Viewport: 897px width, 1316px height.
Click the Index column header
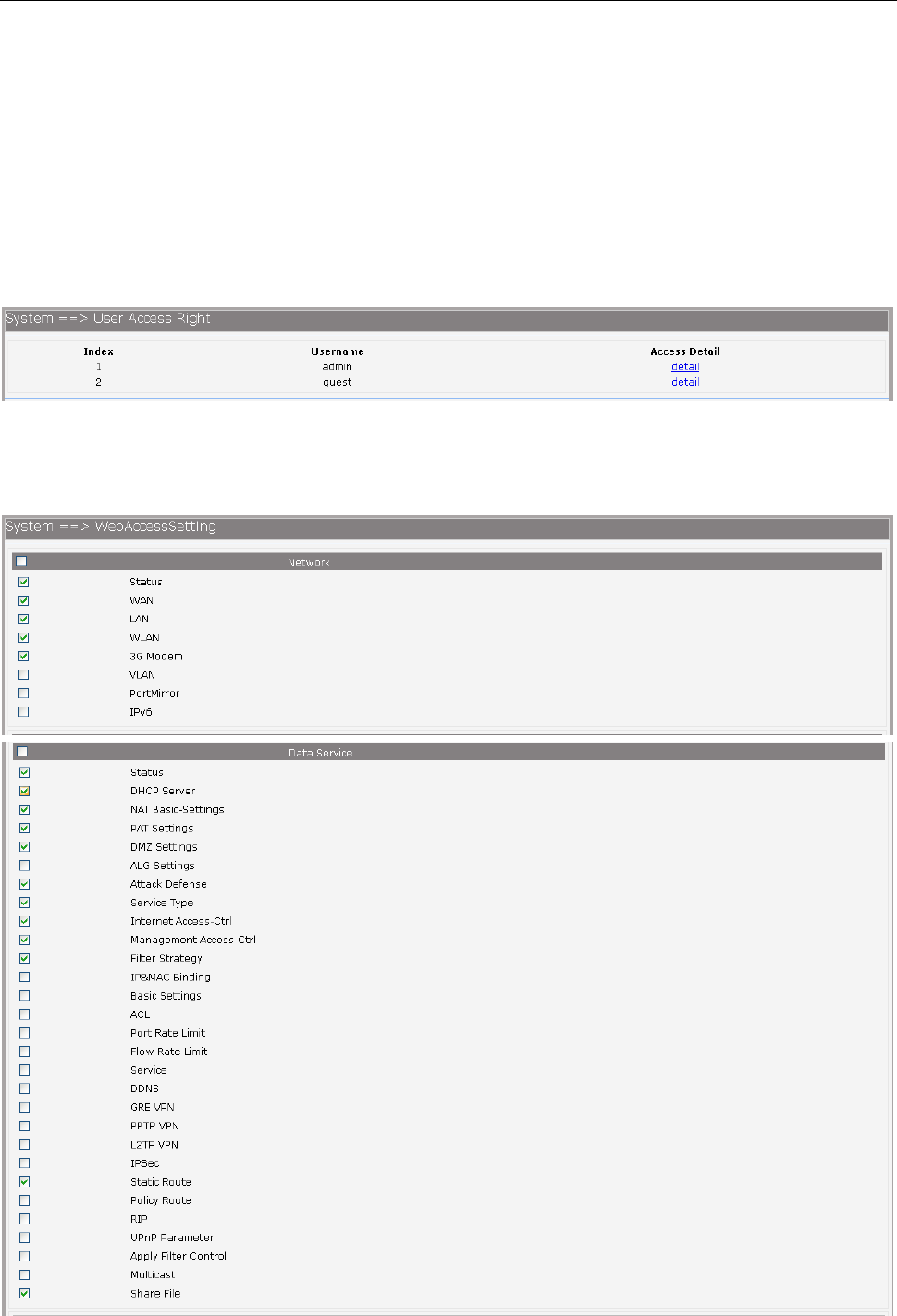click(x=99, y=351)
